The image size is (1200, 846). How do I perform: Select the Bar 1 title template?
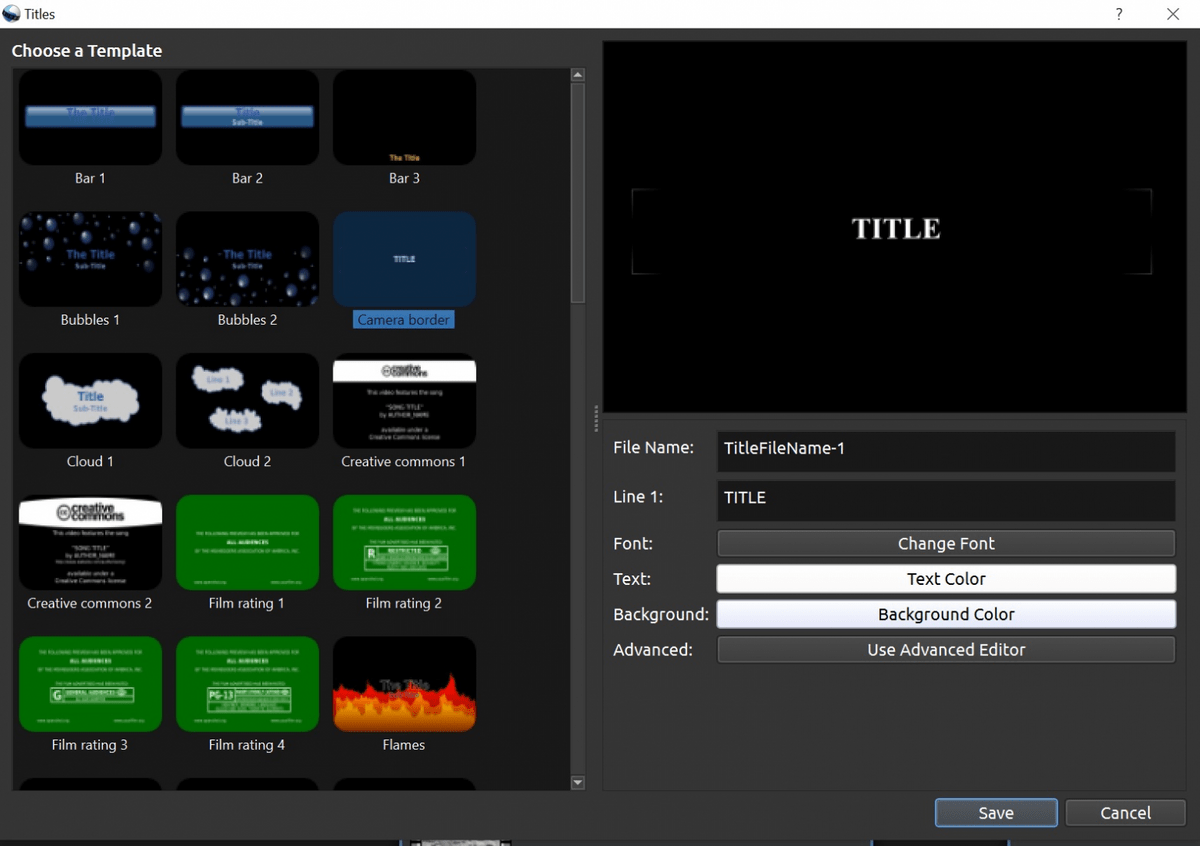click(90, 117)
